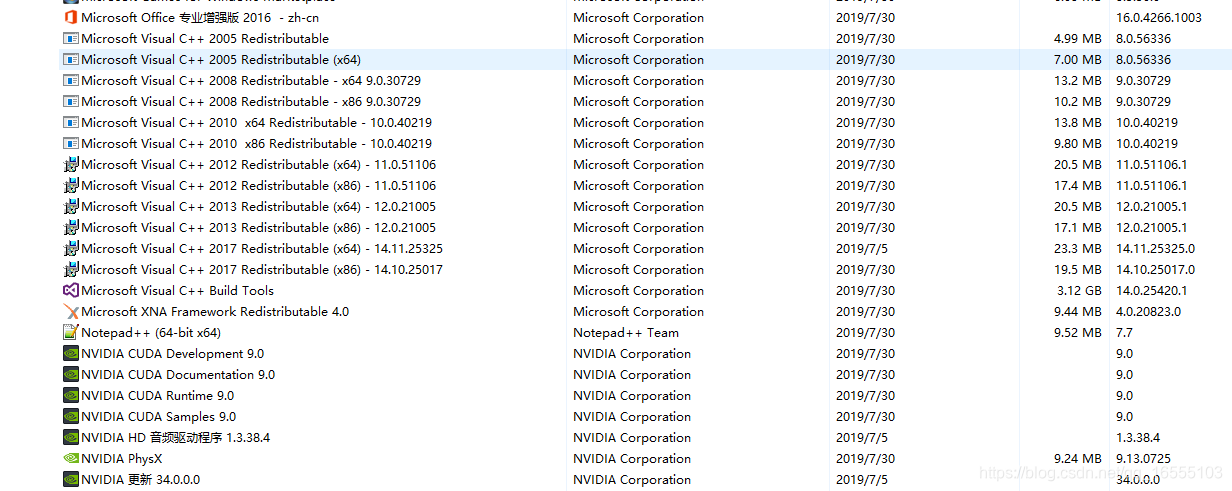Select the 'Microsoft Office 专业增强版 2016 - zh-cn' name
The height and width of the screenshot is (491, 1232).
pos(200,18)
